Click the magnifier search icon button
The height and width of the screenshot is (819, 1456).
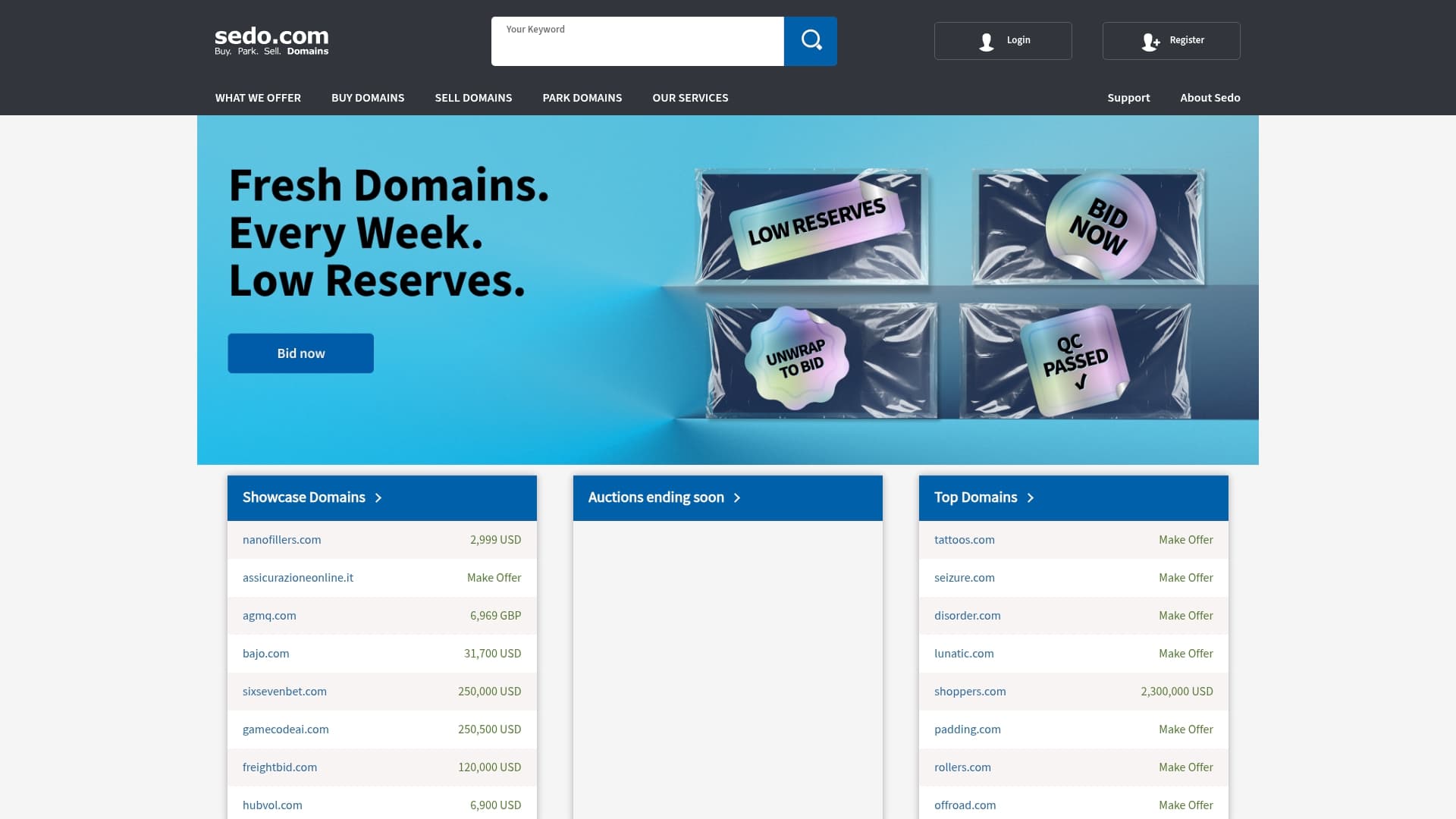[811, 41]
